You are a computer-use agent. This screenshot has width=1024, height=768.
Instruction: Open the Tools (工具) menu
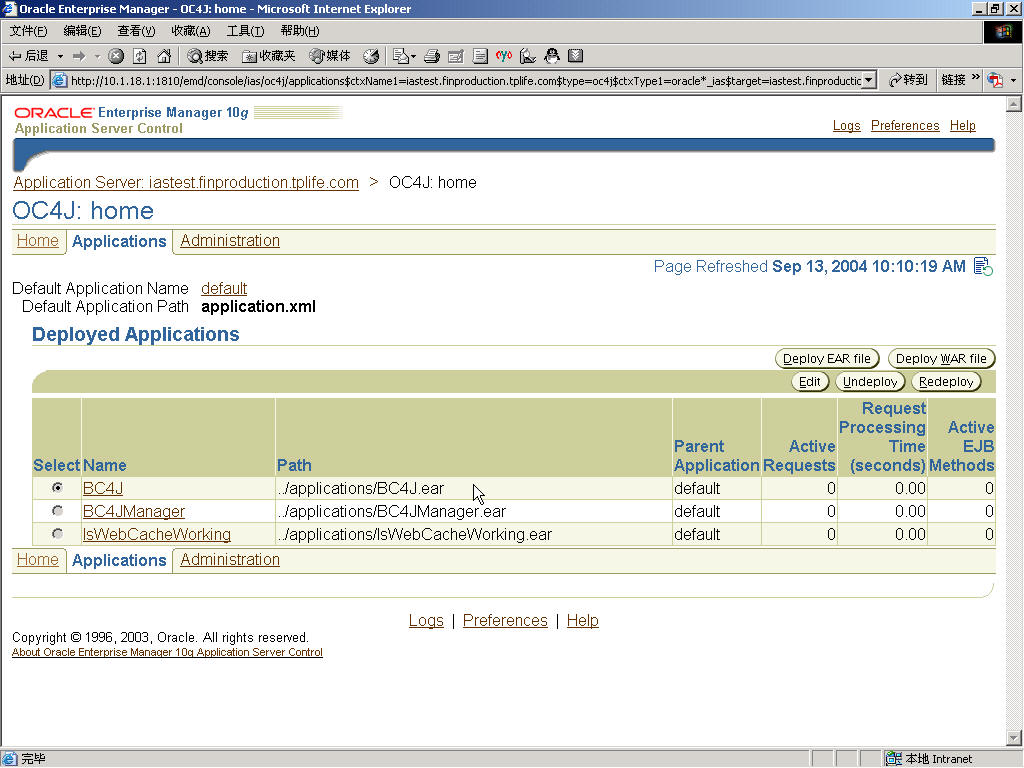(245, 31)
